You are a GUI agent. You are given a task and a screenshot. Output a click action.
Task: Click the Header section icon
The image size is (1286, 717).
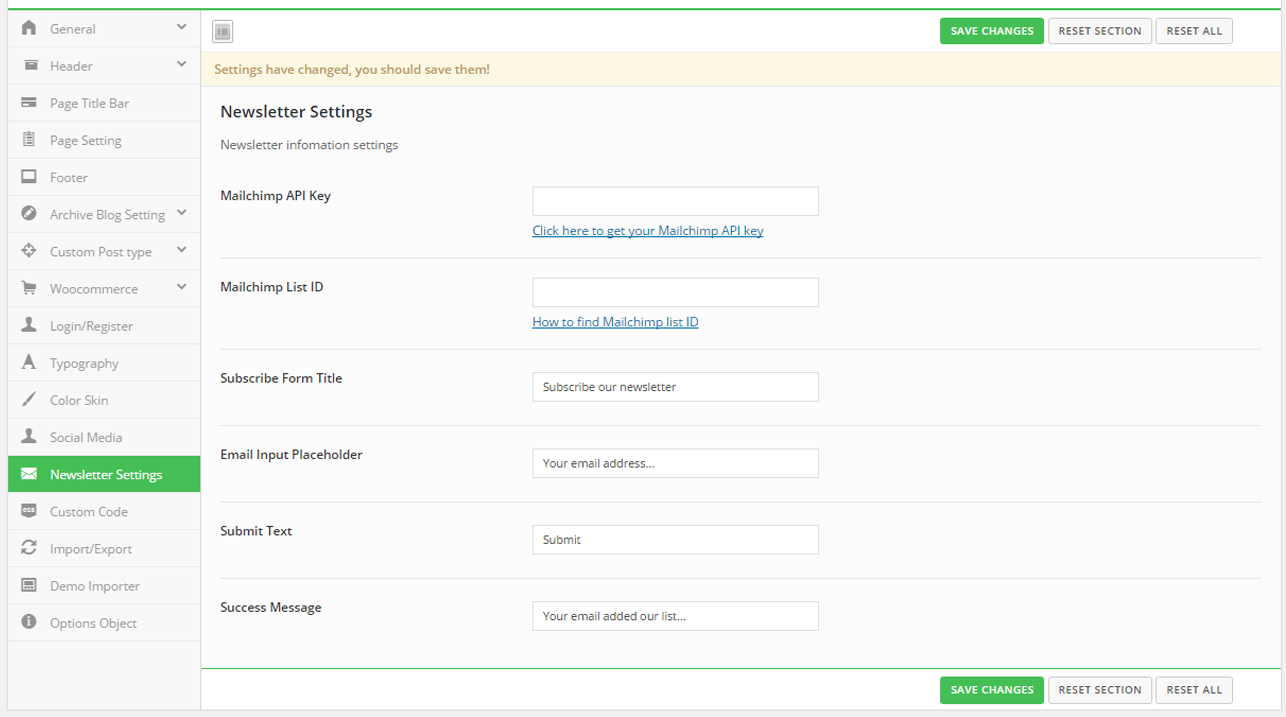point(29,65)
